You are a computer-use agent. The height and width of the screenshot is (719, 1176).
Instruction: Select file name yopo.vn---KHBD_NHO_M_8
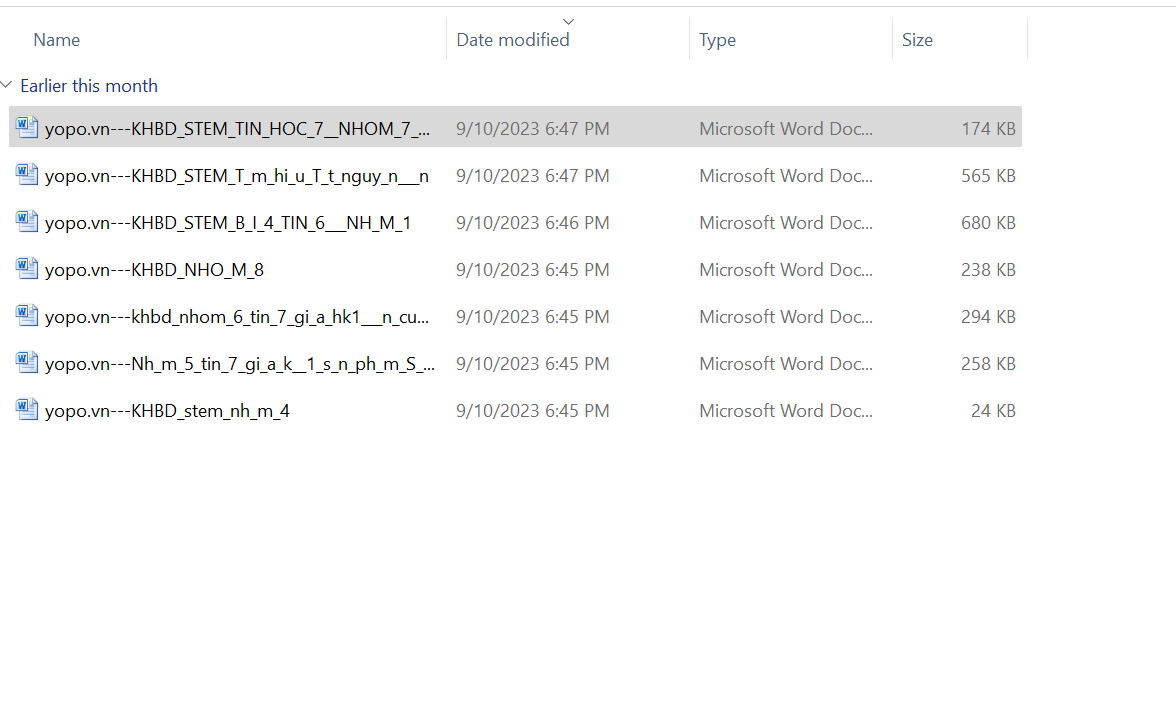pyautogui.click(x=154, y=270)
